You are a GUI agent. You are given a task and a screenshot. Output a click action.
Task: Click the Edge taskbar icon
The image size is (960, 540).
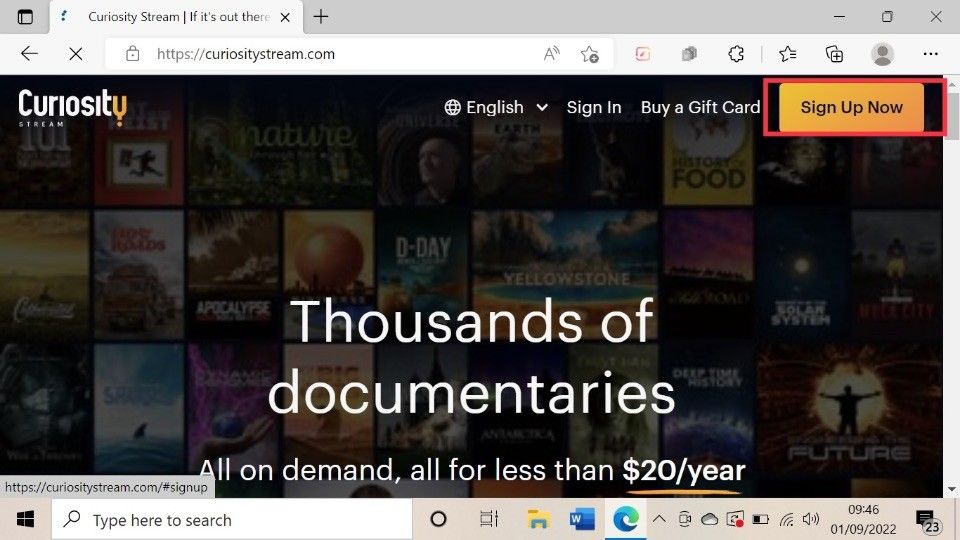click(626, 520)
